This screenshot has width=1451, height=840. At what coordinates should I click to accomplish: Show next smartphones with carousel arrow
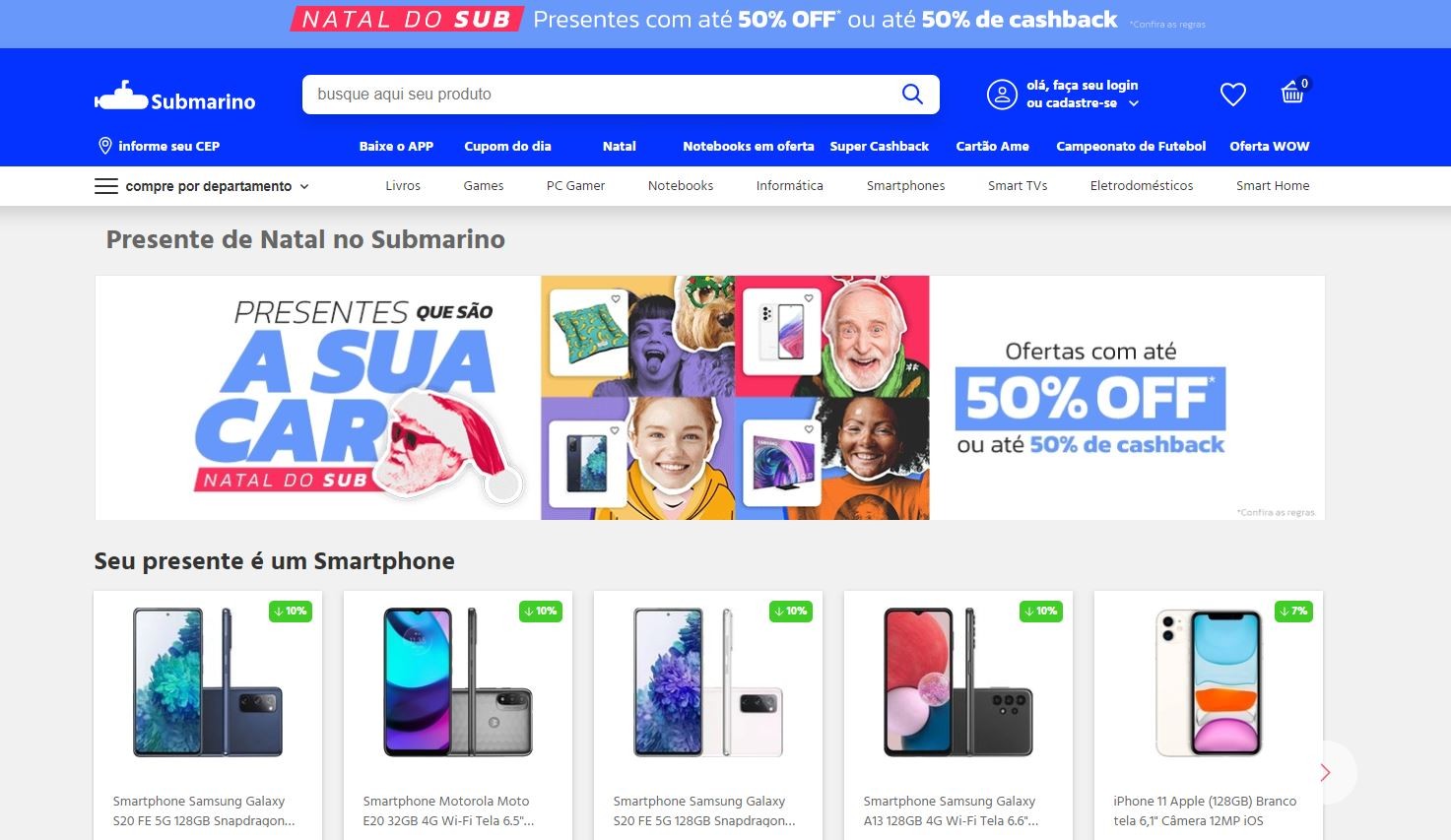(1325, 773)
